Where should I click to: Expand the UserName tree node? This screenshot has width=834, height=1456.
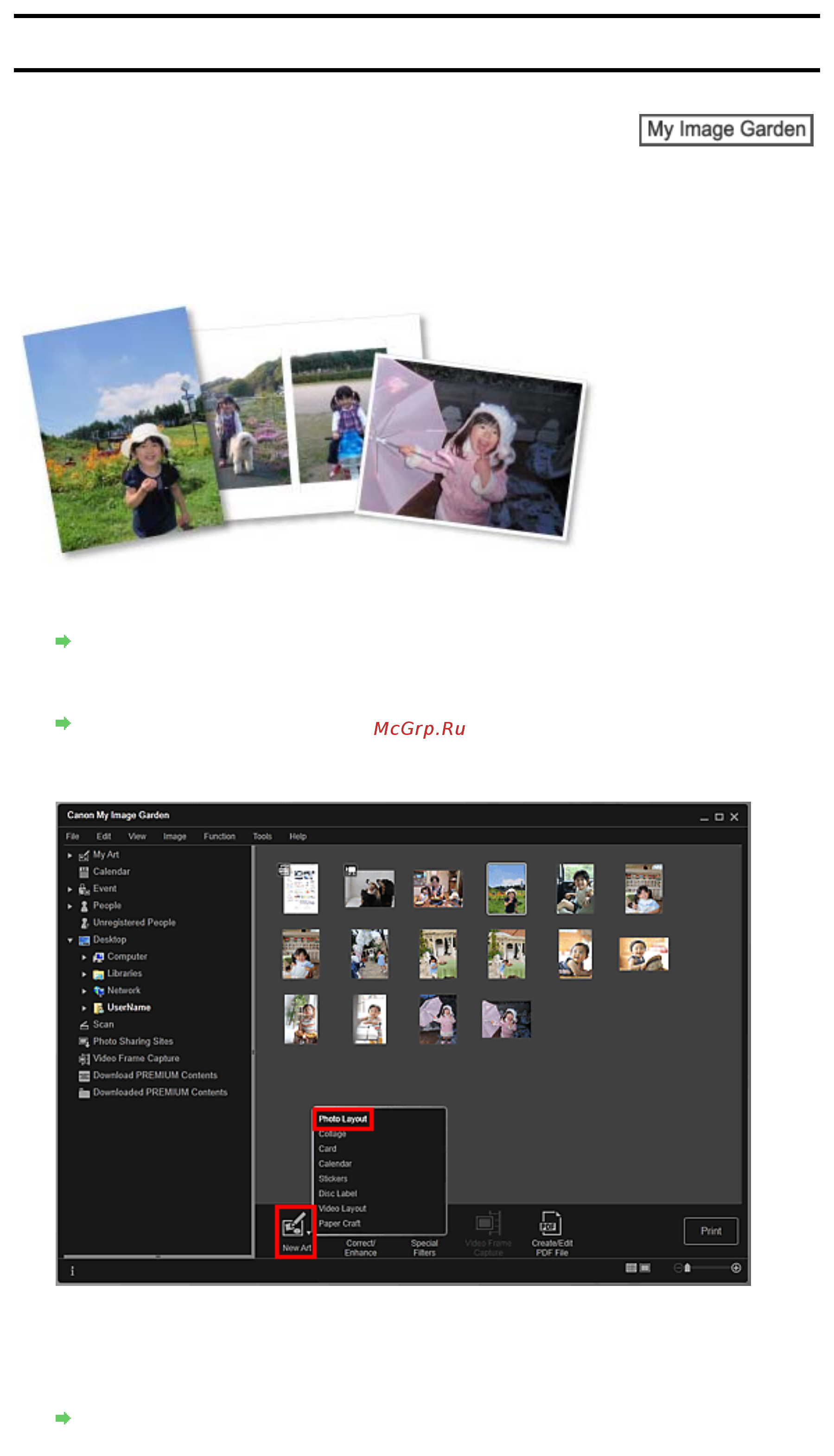coord(83,1009)
